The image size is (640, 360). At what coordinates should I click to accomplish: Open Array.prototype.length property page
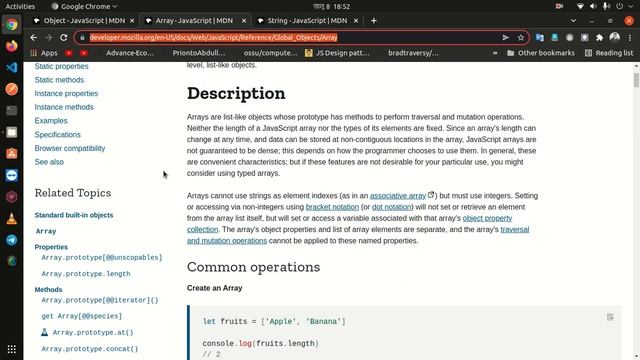86,274
